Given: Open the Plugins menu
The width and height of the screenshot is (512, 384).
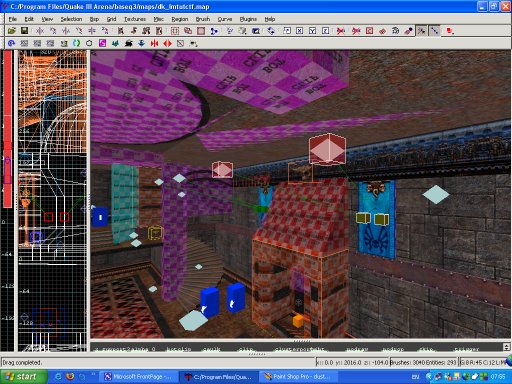Looking at the screenshot, I should [248, 19].
